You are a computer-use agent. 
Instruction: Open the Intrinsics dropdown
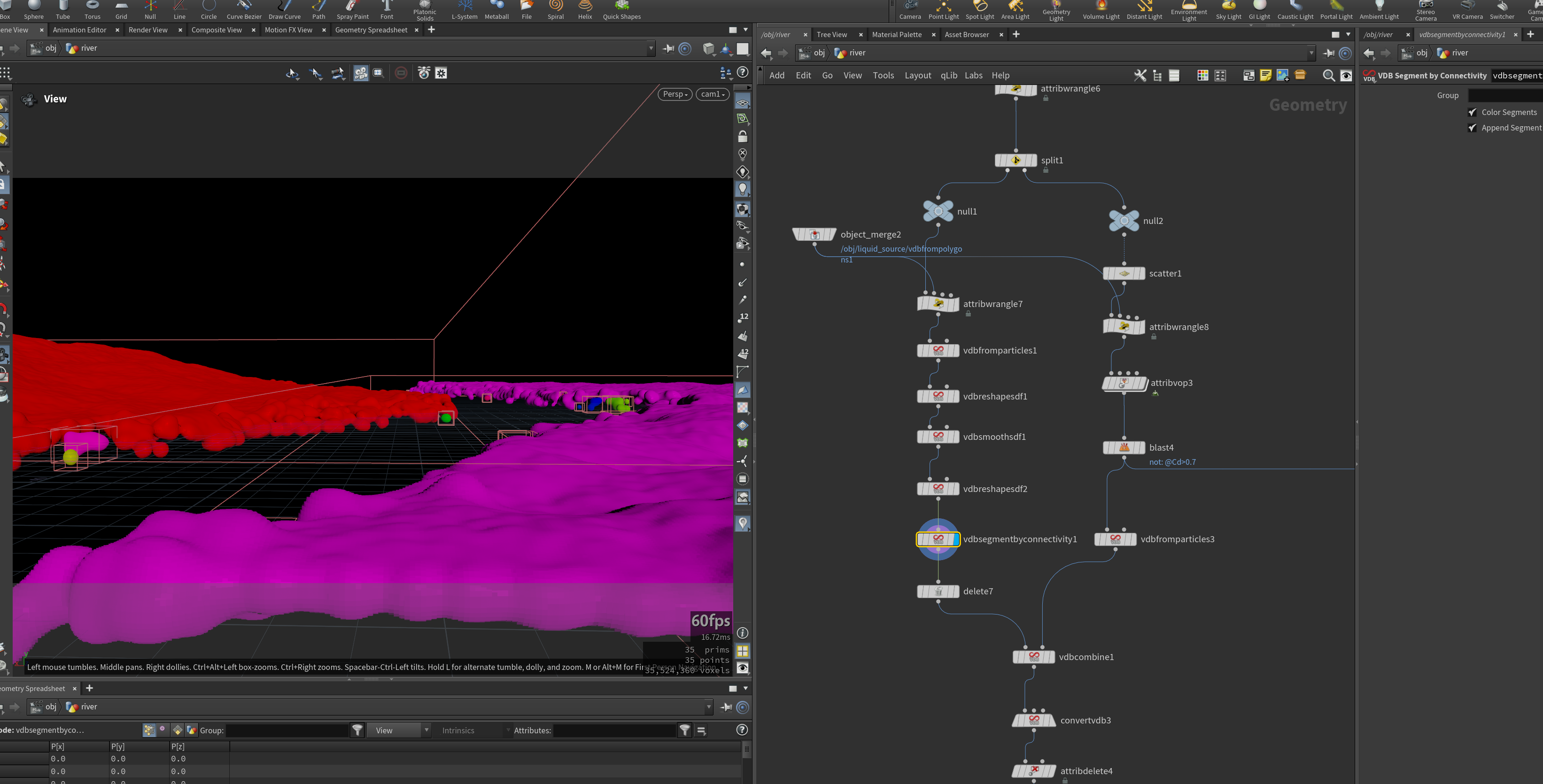(x=474, y=730)
